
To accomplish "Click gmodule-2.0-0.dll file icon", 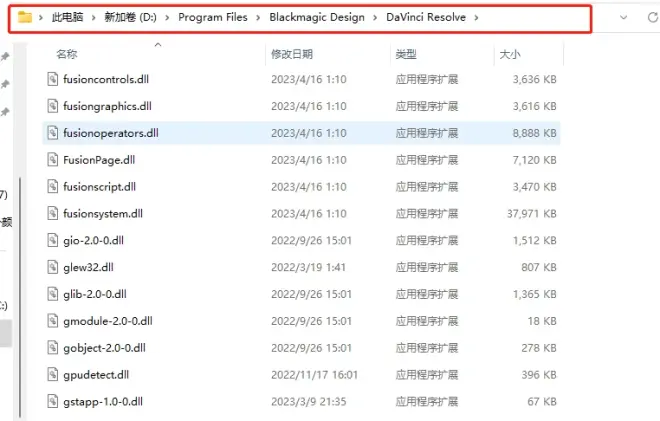I will (53, 321).
